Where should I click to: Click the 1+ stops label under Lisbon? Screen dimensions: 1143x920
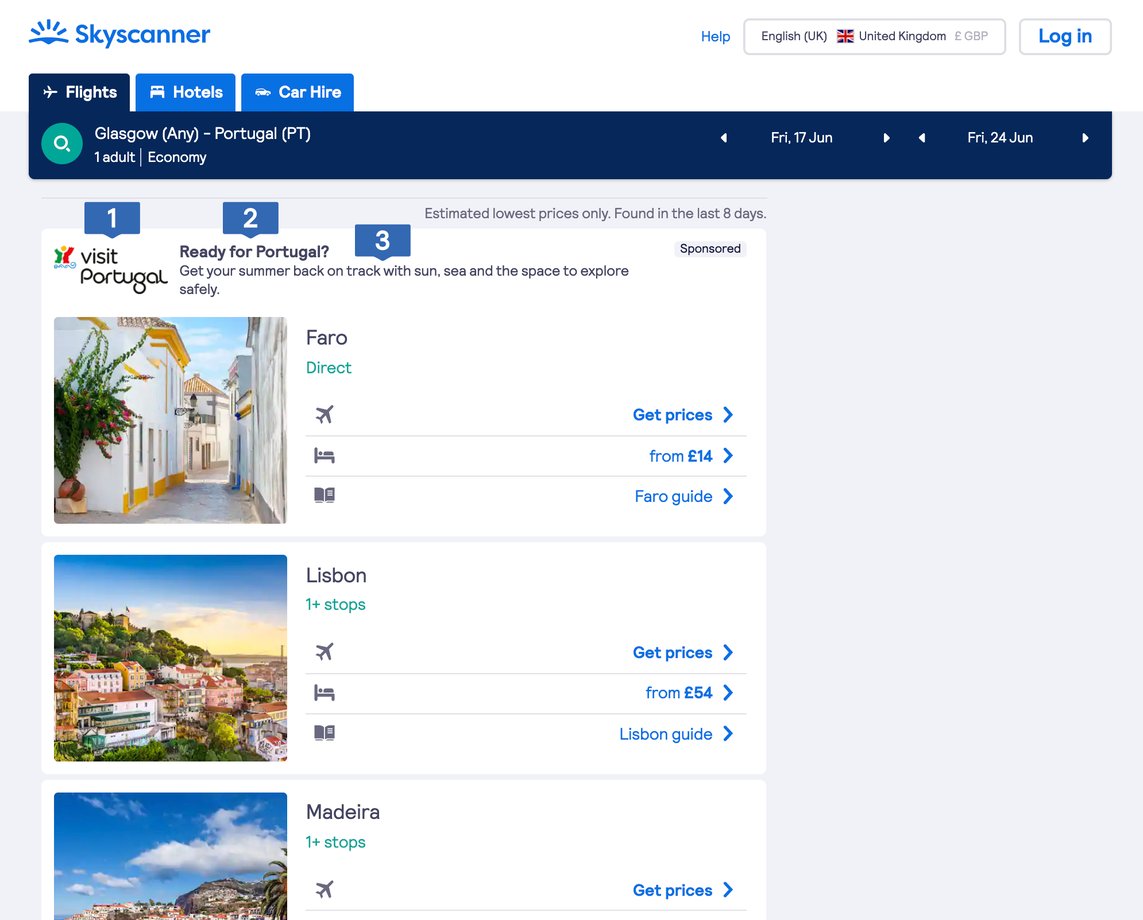pos(335,604)
